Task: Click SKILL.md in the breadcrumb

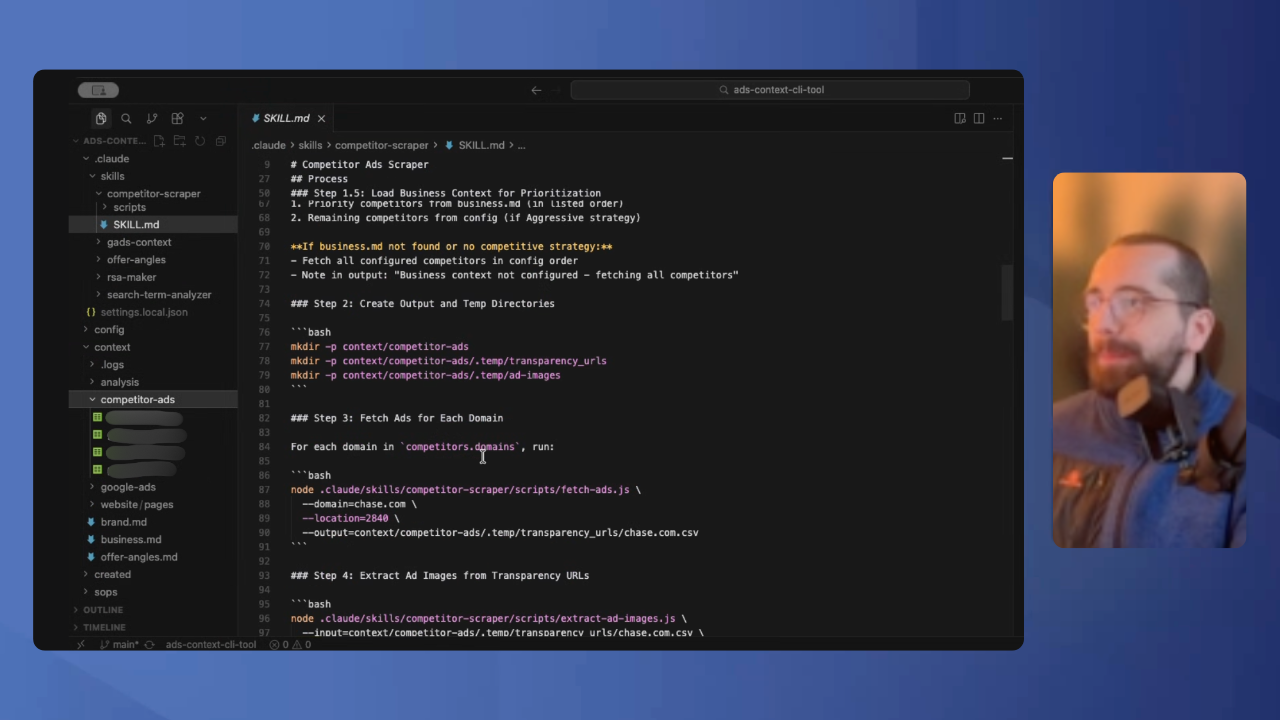Action: (481, 145)
